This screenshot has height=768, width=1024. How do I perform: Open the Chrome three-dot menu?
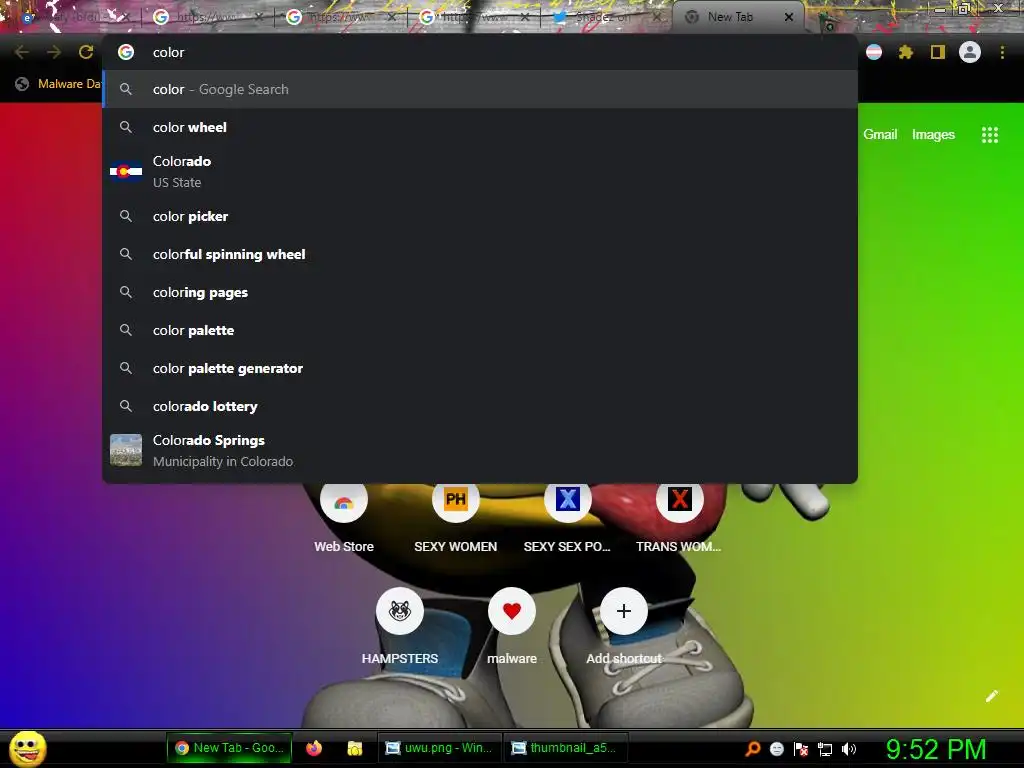(1002, 52)
